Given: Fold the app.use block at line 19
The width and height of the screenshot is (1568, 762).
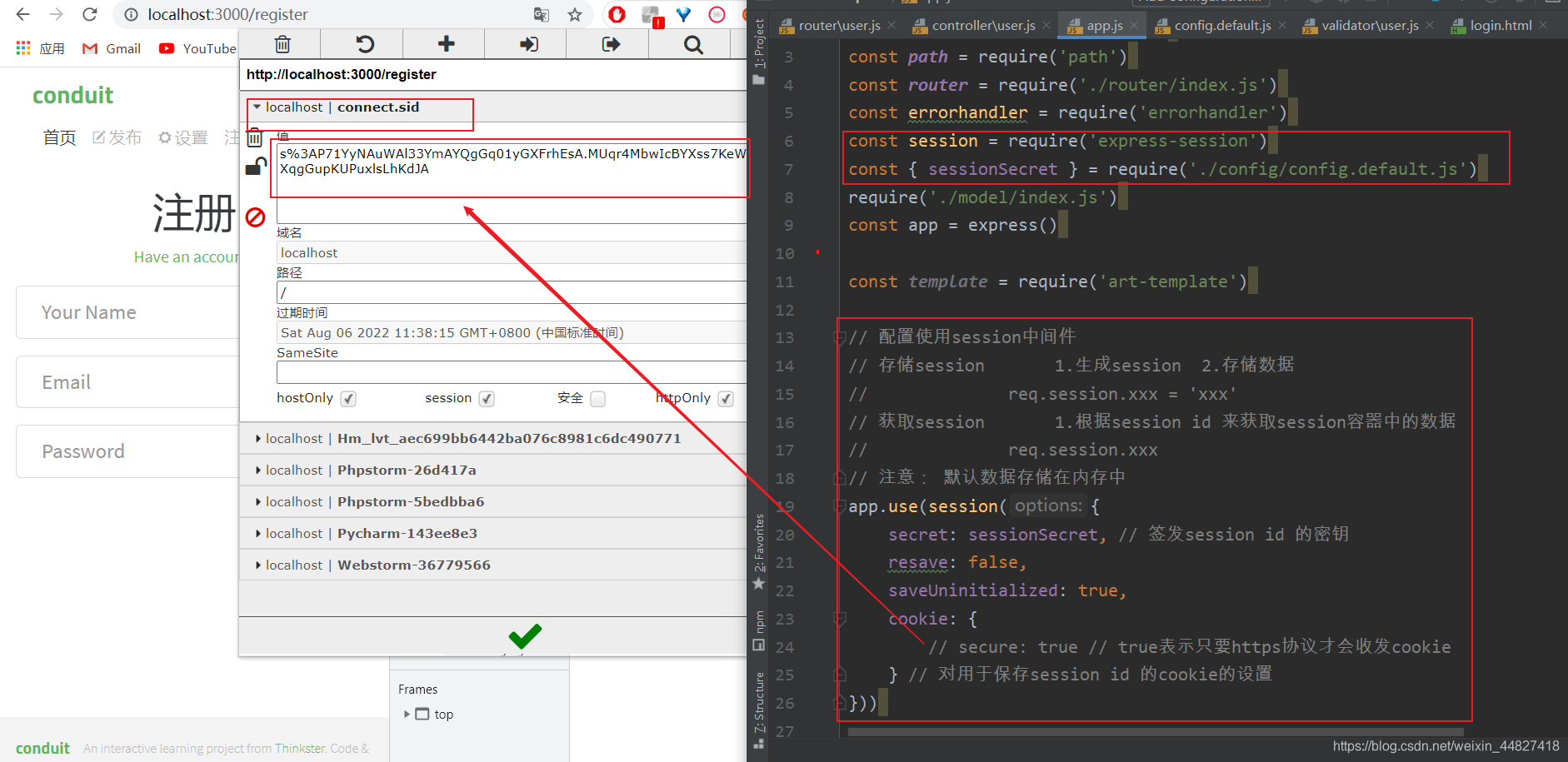Looking at the screenshot, I should coord(840,506).
